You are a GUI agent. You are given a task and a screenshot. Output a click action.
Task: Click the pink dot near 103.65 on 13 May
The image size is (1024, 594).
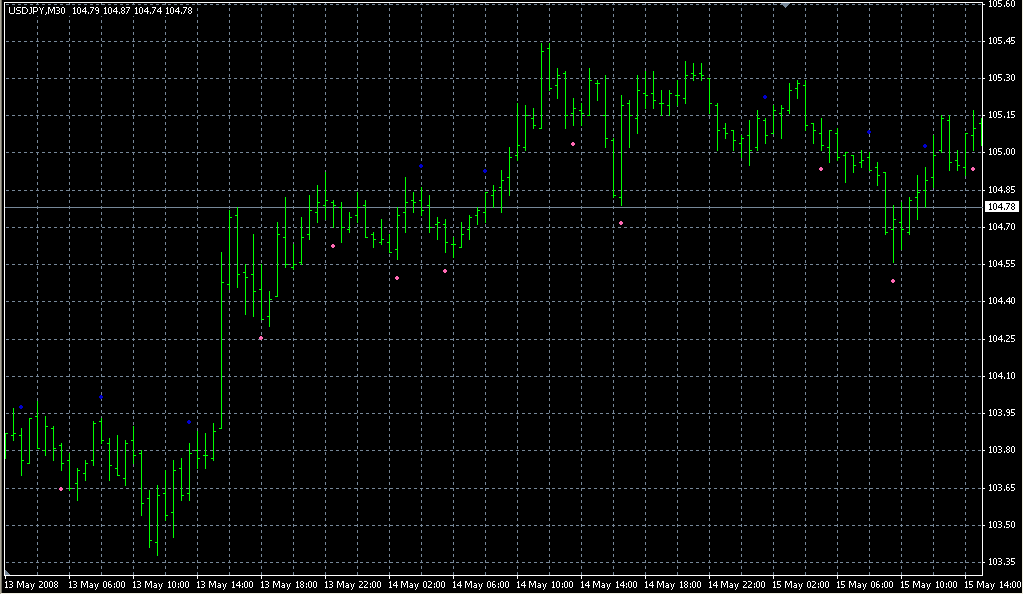(61, 489)
